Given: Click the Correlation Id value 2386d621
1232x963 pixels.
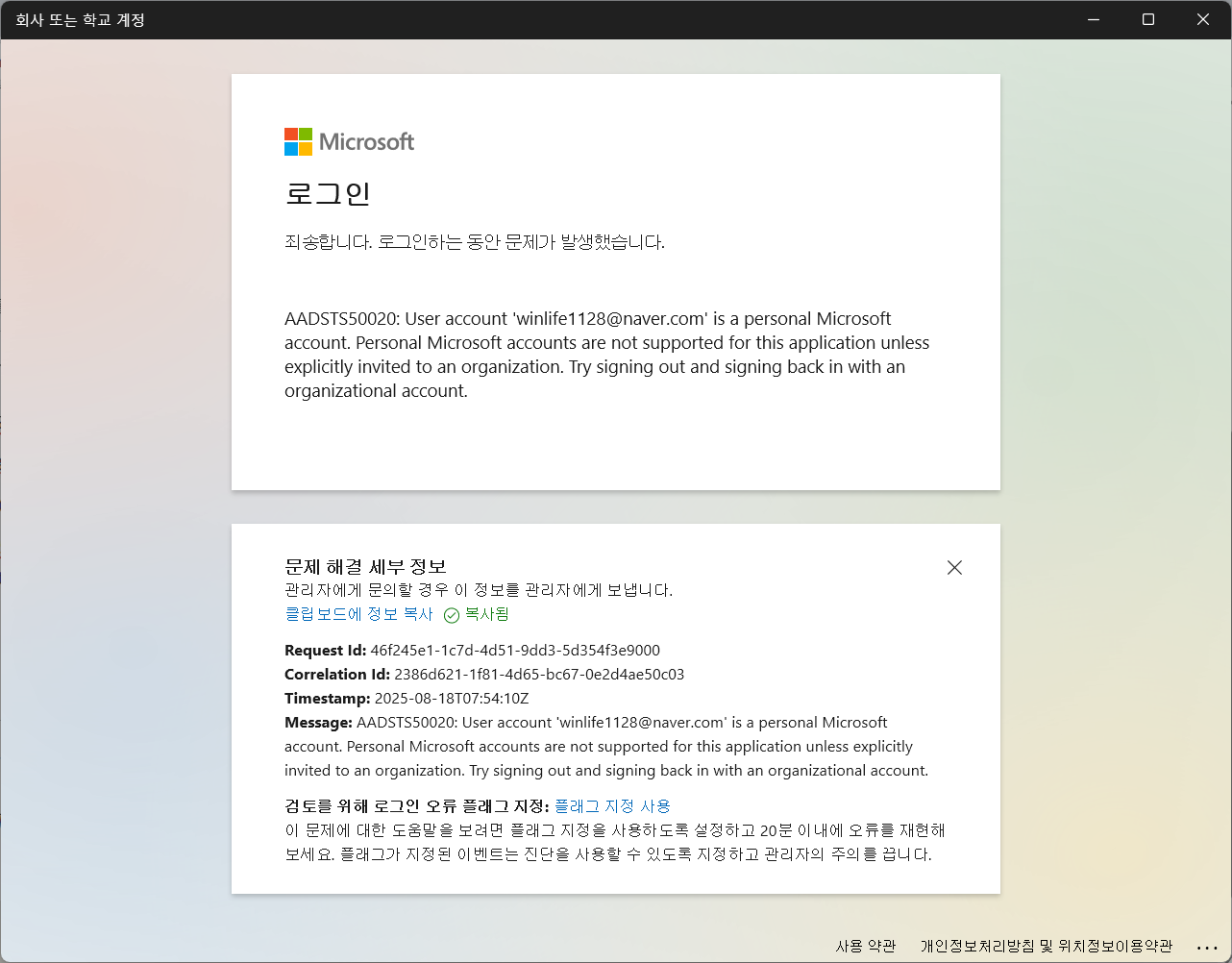Looking at the screenshot, I should [x=539, y=675].
